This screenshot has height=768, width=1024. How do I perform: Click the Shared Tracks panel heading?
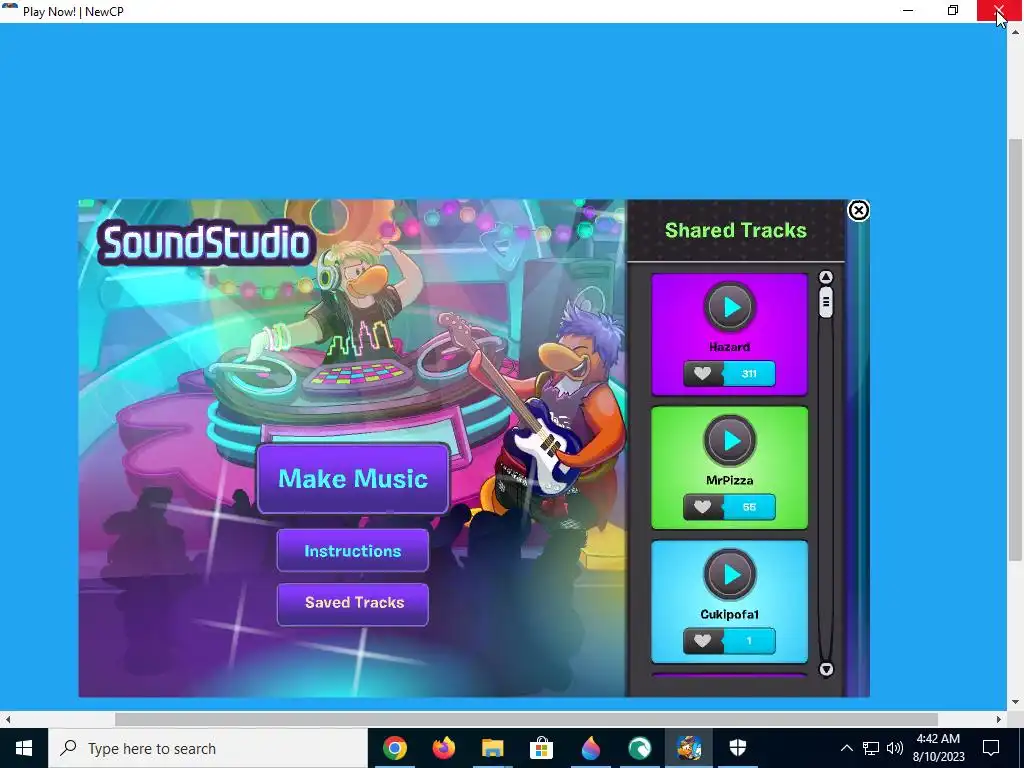(x=735, y=230)
